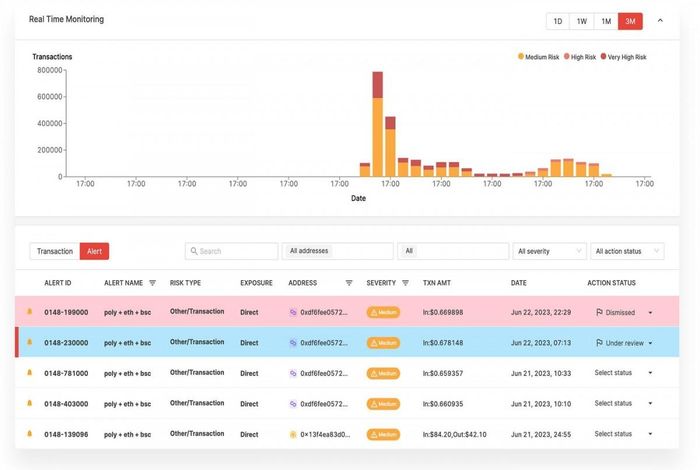This screenshot has height=470, width=700.
Task: Click the flag icon beside Dismissed status
Action: click(x=599, y=312)
